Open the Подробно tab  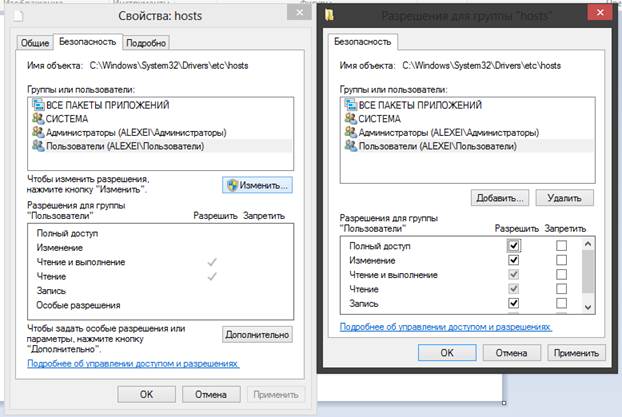[x=147, y=42]
